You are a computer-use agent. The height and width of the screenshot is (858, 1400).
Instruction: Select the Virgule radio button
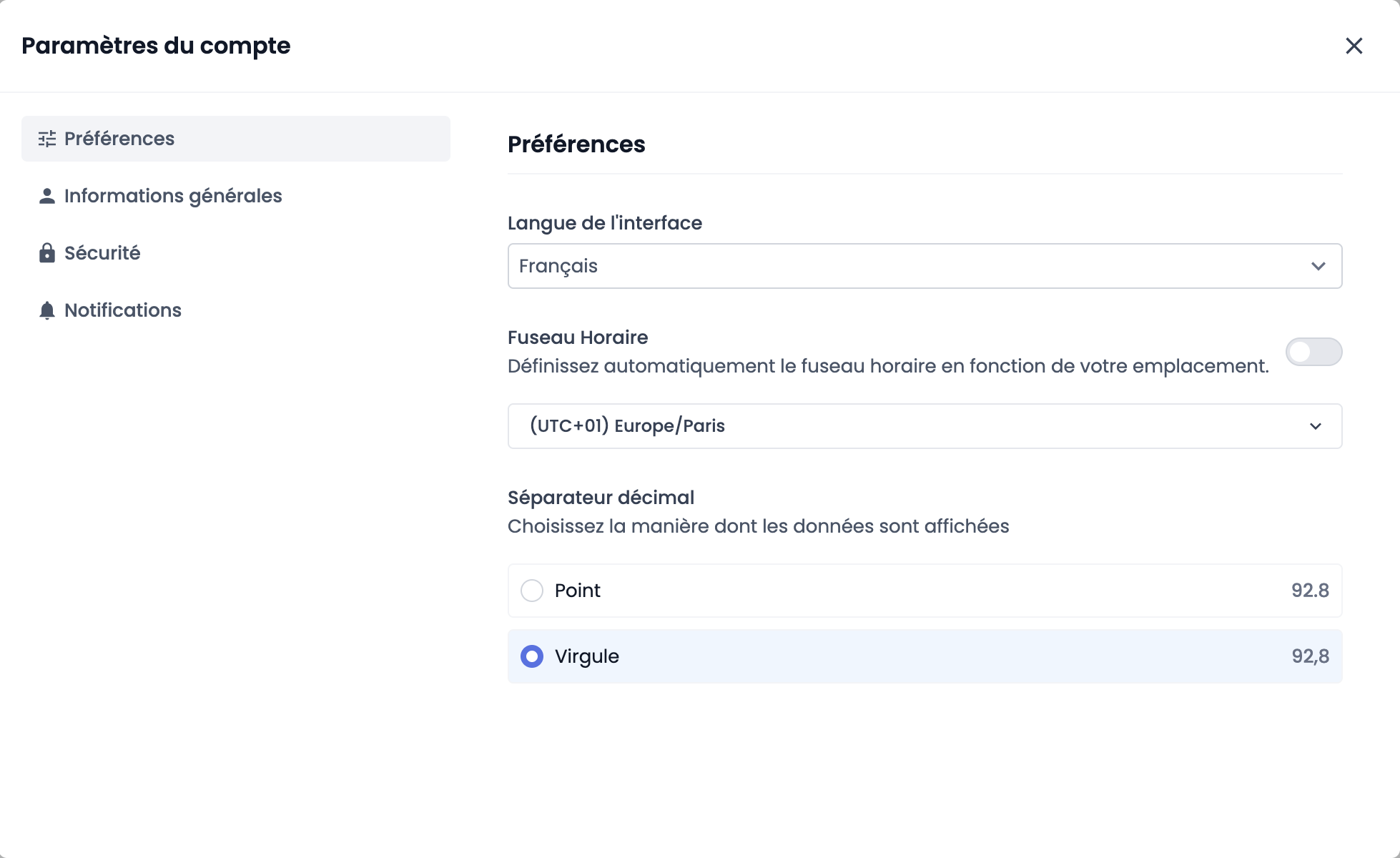tap(532, 656)
